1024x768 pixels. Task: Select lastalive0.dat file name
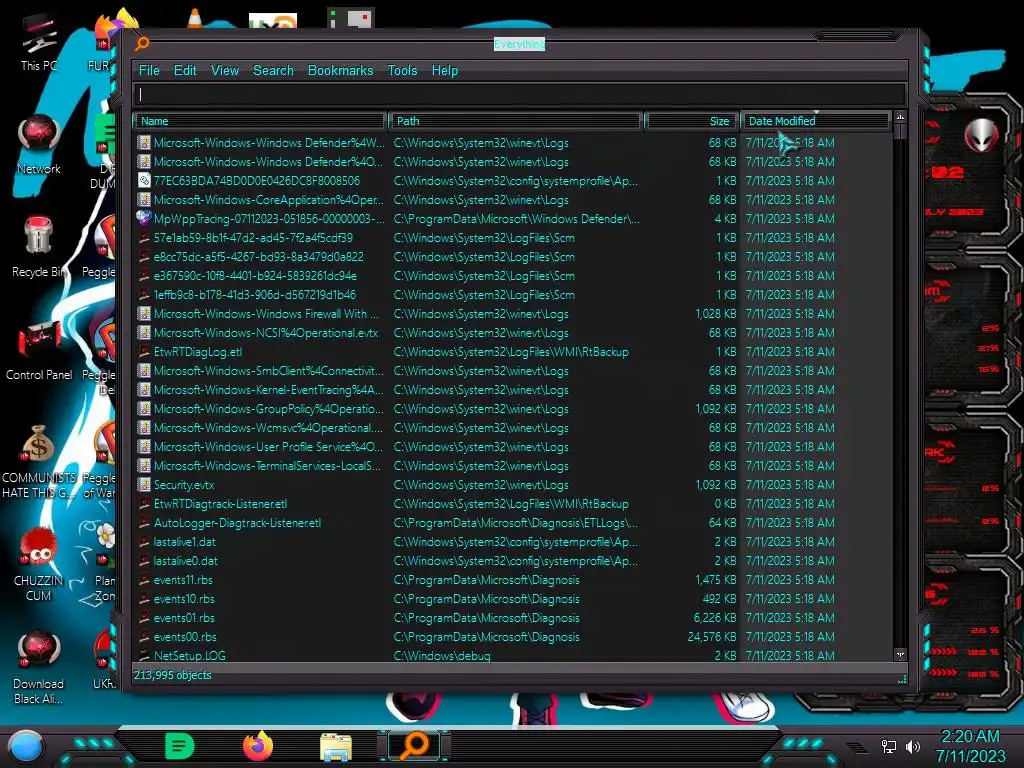tap(185, 560)
